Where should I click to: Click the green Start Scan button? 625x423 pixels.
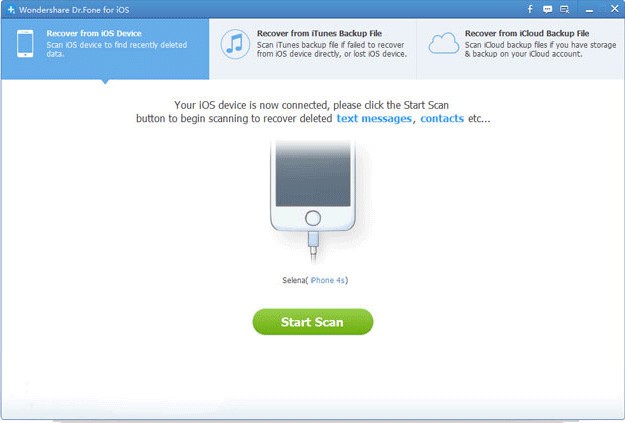(x=313, y=322)
